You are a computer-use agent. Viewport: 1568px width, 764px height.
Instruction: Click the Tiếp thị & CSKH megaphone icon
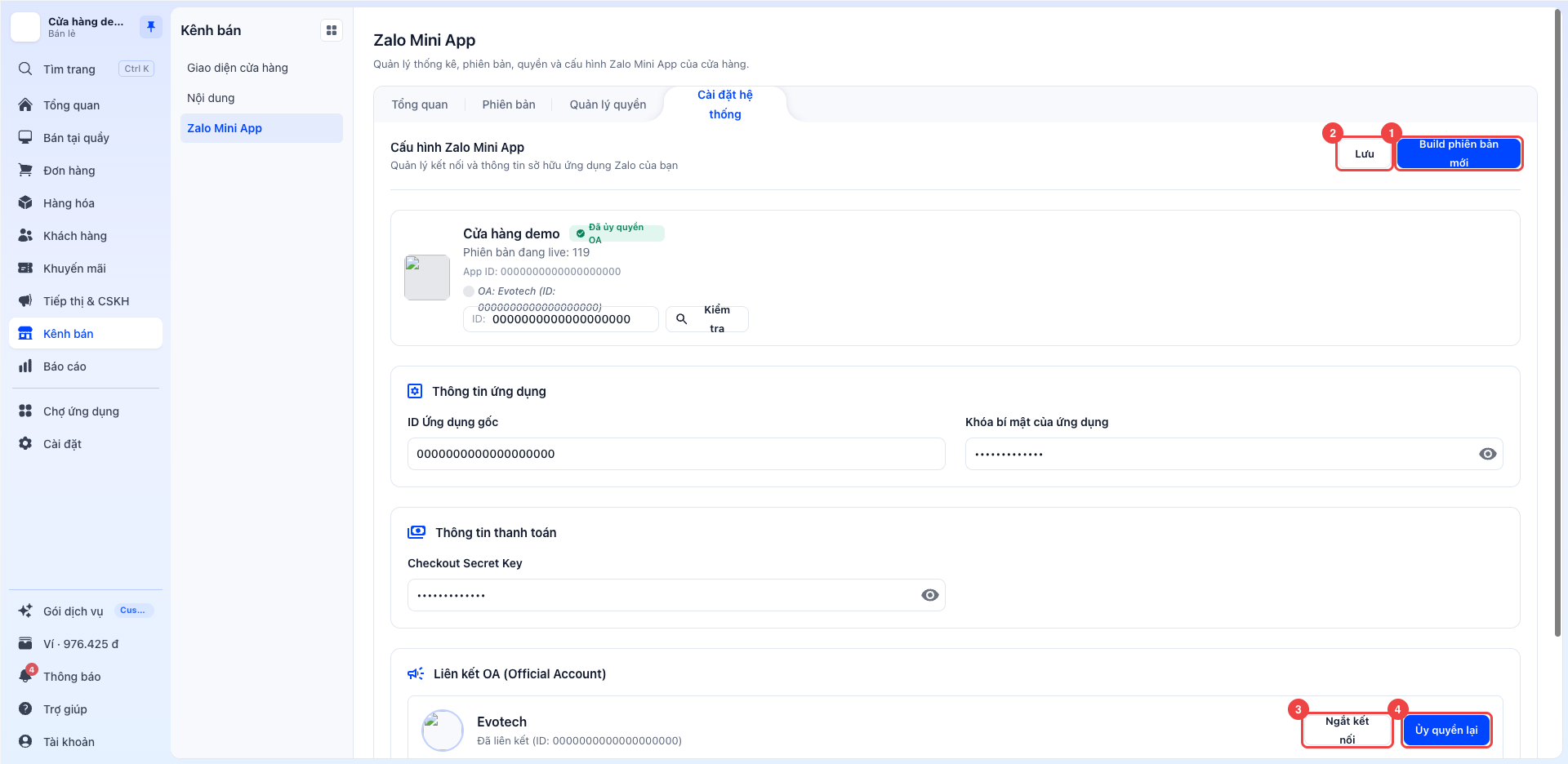(25, 300)
